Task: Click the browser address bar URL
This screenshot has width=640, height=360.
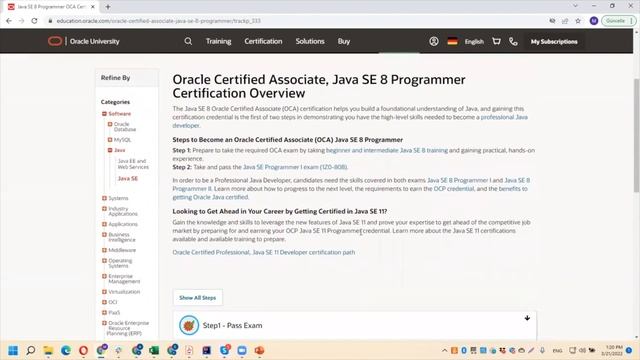Action: pyautogui.click(x=158, y=21)
